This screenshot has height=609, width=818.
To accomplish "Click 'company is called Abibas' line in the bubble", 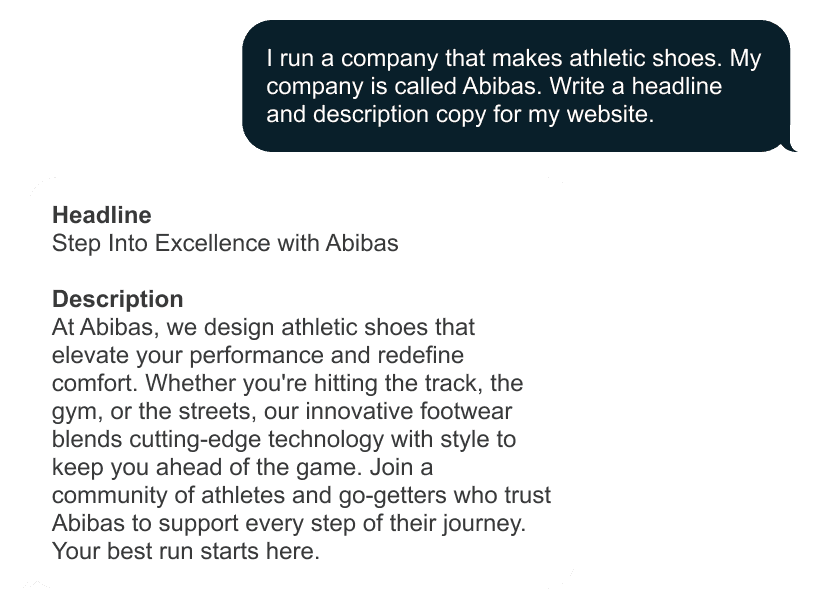I will click(x=494, y=86).
